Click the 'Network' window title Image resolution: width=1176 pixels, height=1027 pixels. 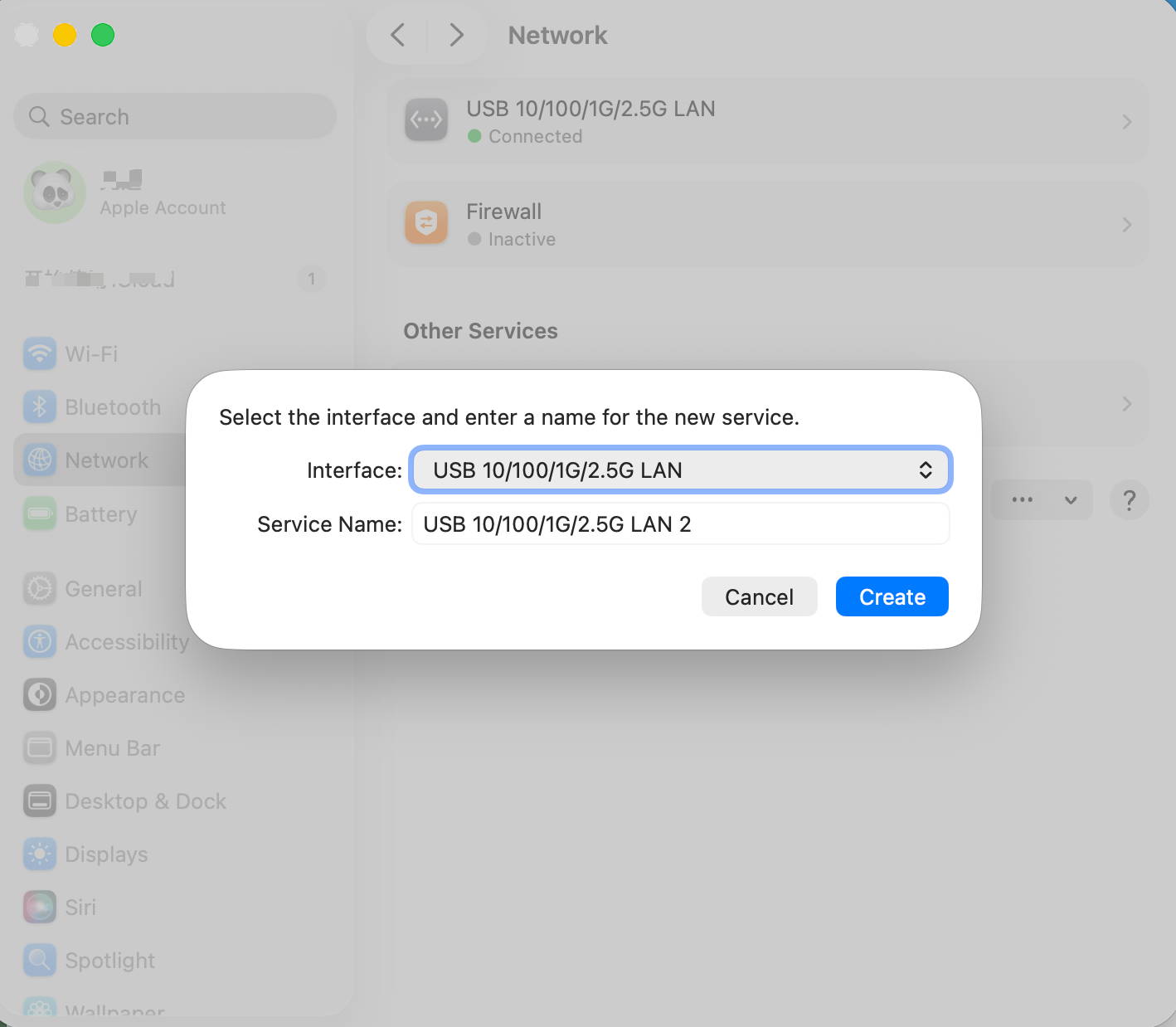tap(557, 35)
